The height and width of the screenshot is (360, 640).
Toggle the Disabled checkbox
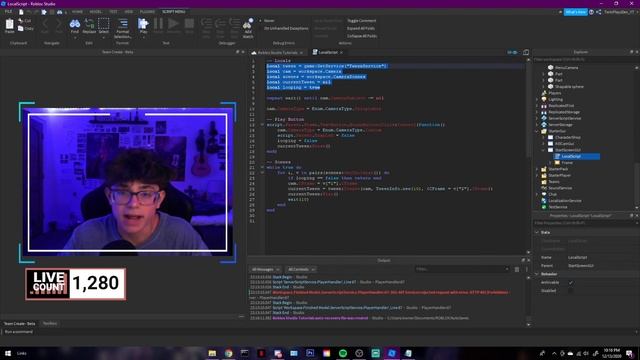[571, 291]
